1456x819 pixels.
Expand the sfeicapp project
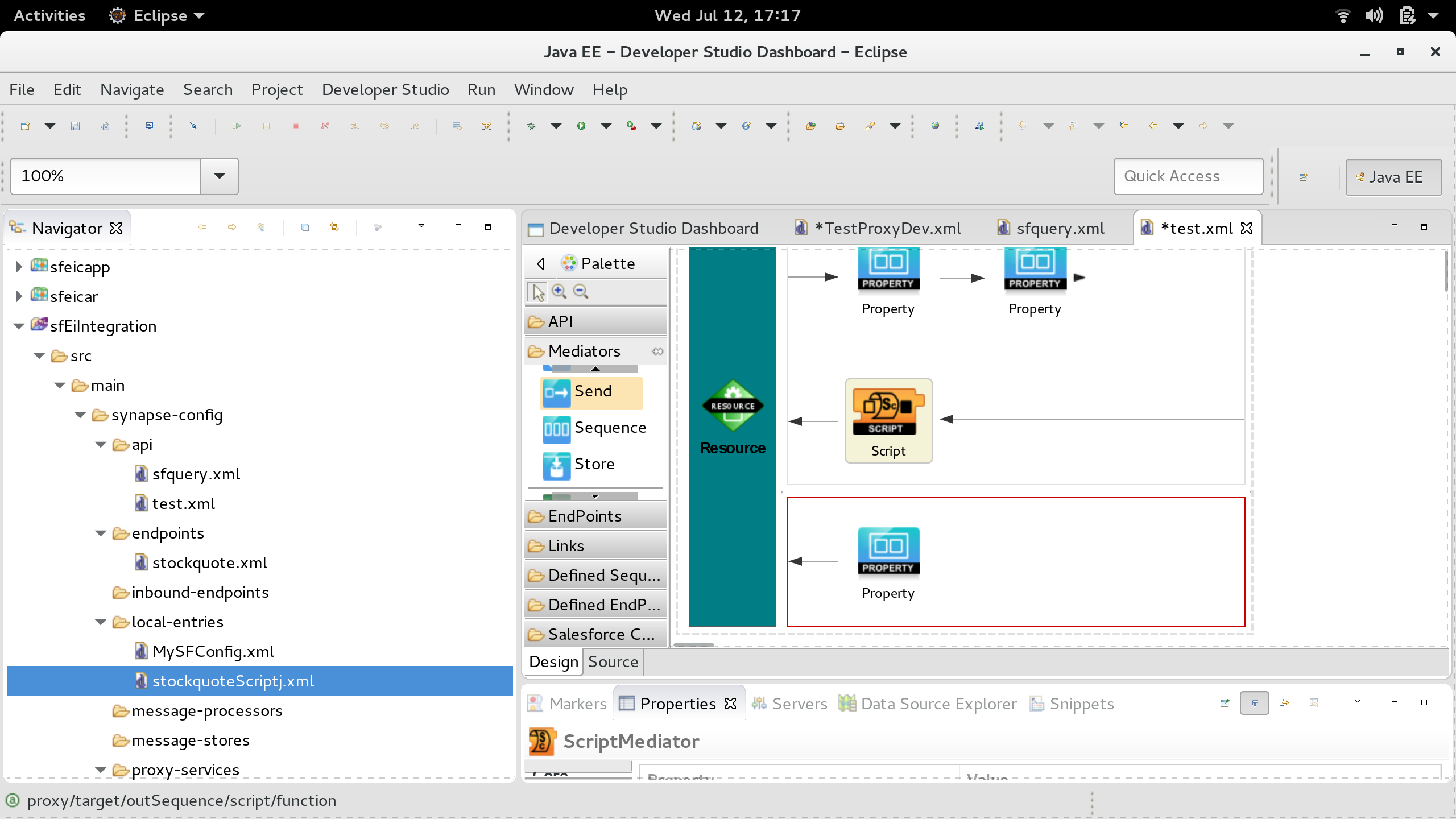pyautogui.click(x=19, y=266)
